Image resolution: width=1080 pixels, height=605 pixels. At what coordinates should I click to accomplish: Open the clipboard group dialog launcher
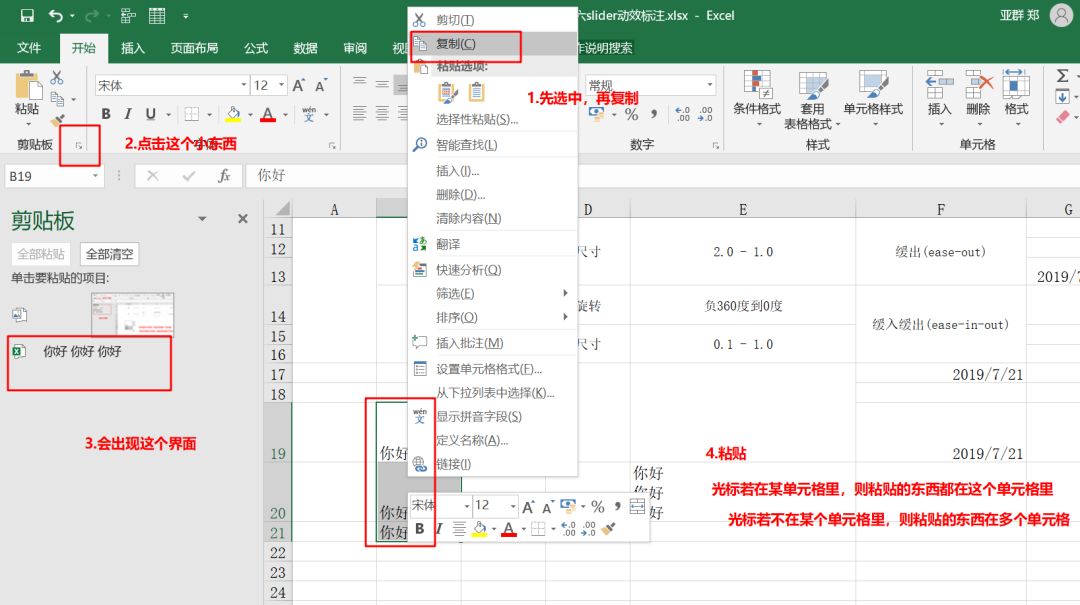pos(79,145)
